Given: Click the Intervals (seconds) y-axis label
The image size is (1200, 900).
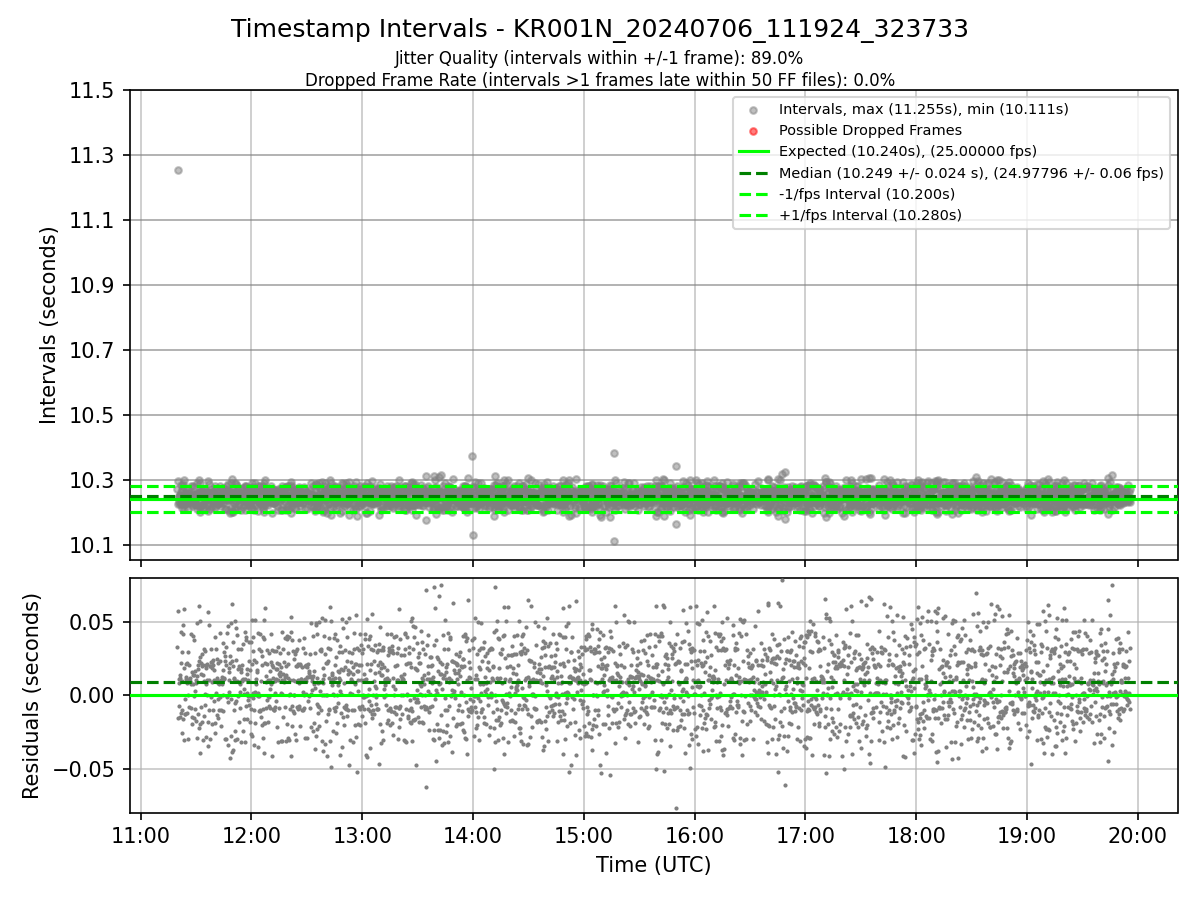Looking at the screenshot, I should (x=48, y=325).
